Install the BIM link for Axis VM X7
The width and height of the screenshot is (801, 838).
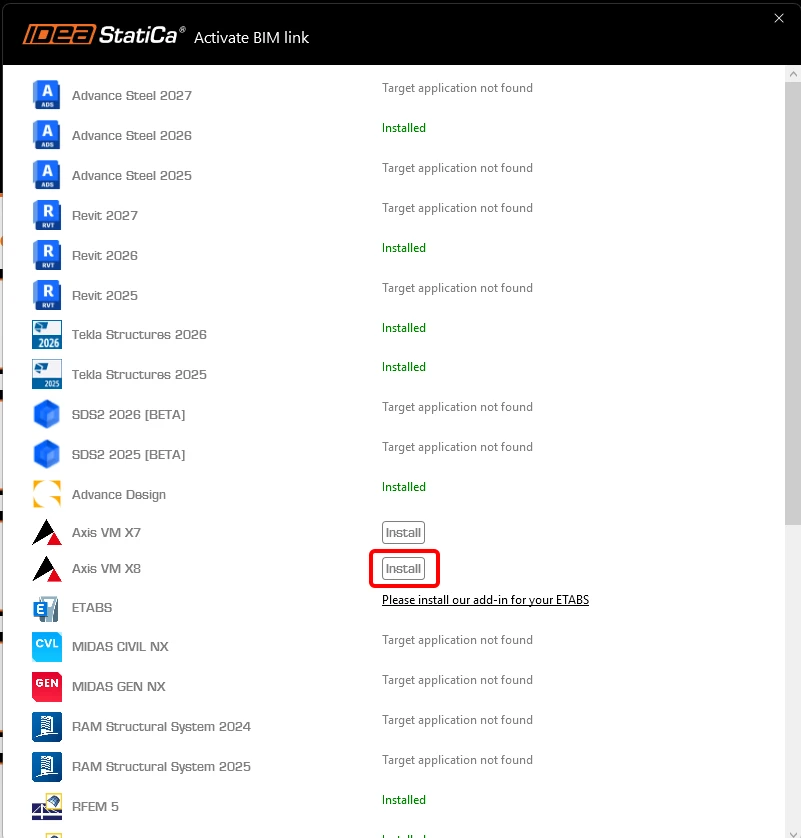point(403,532)
